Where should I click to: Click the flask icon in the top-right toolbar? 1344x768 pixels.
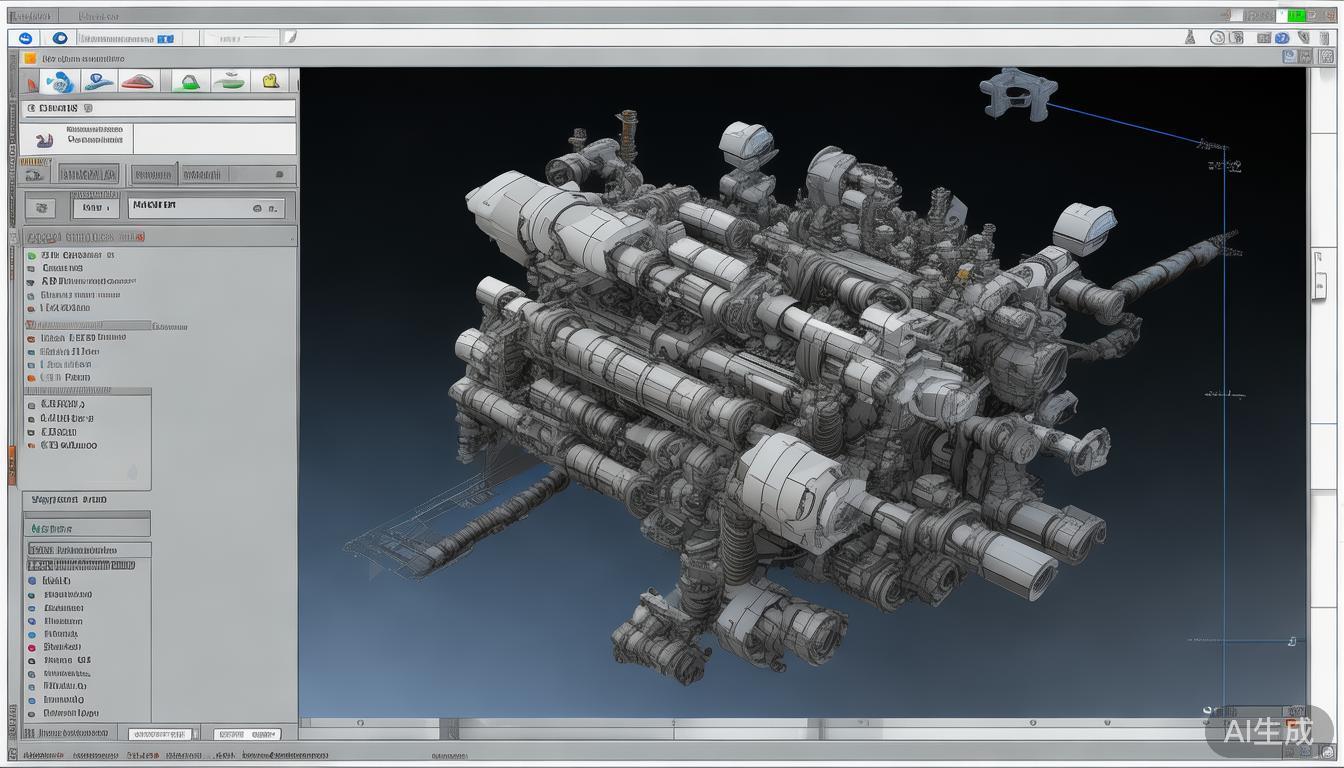point(1189,38)
